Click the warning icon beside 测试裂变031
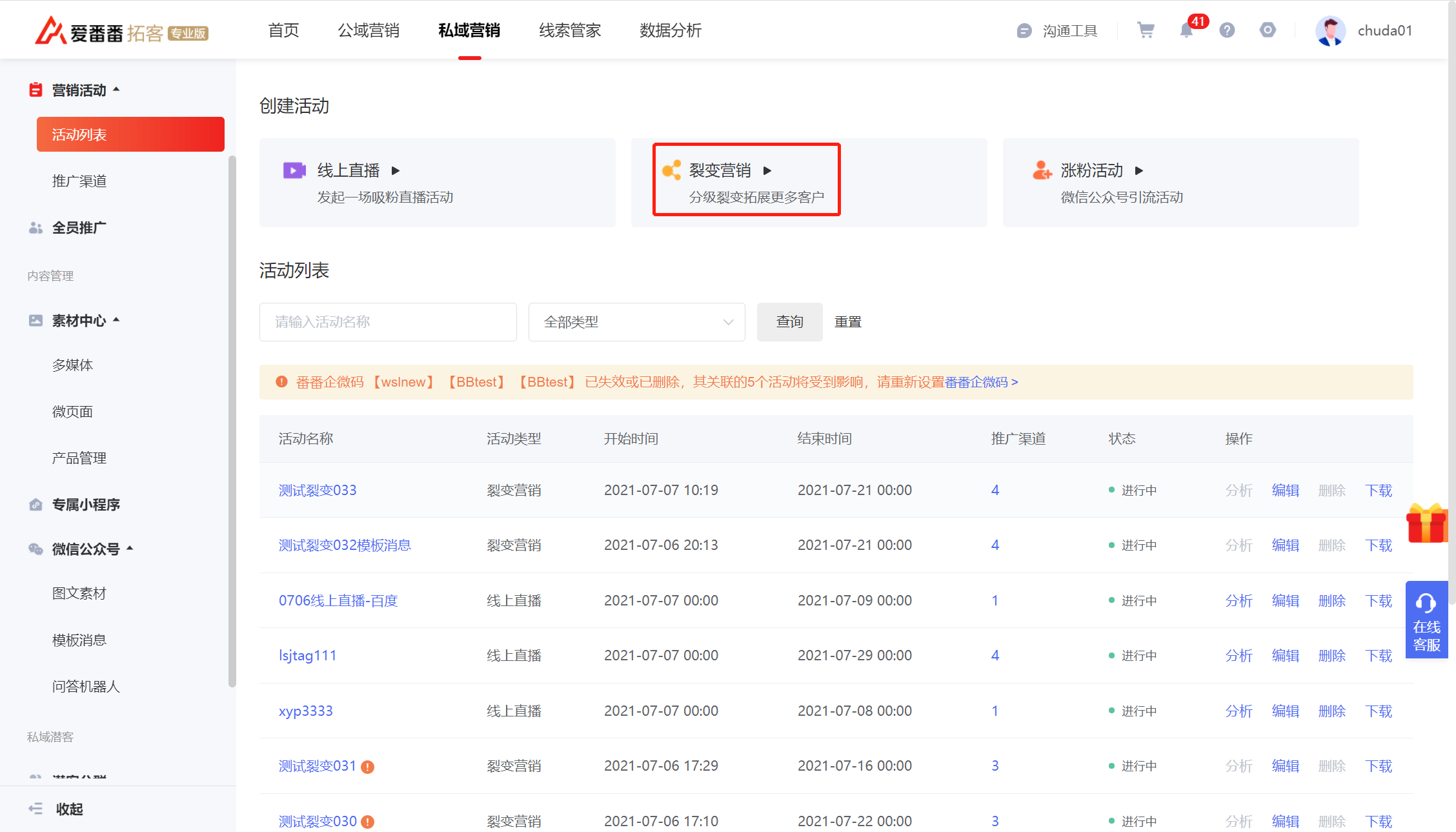The width and height of the screenshot is (1456, 832). (368, 767)
